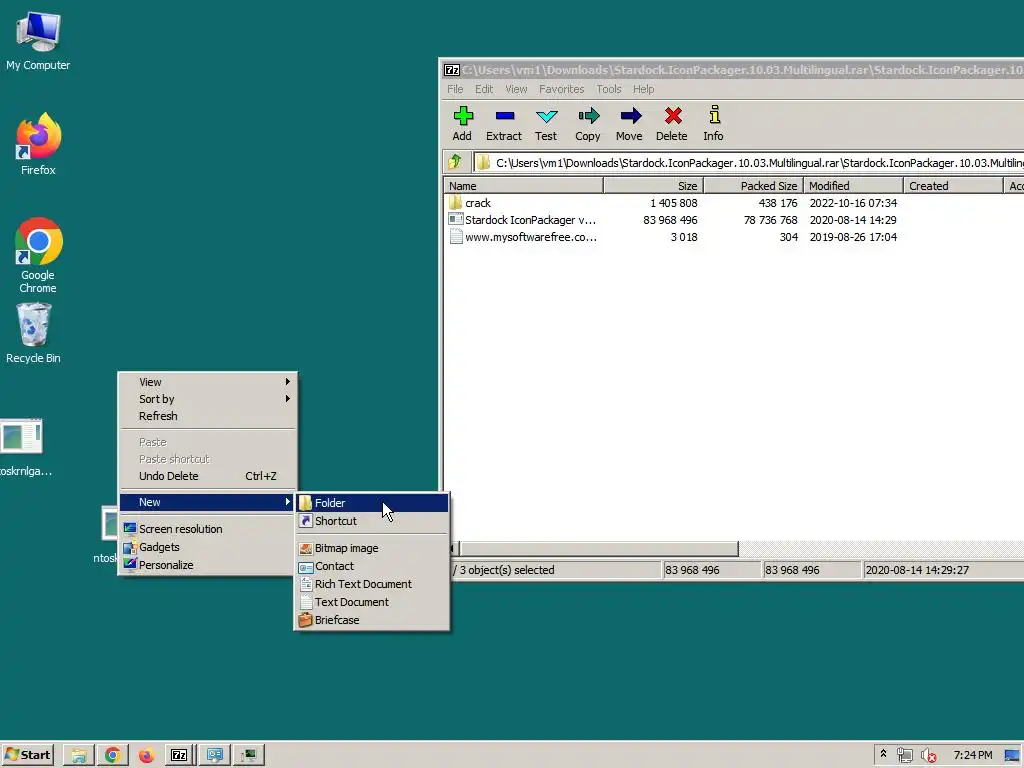Create a new Folder
Viewport: 1024px width, 768px height.
tap(372, 503)
